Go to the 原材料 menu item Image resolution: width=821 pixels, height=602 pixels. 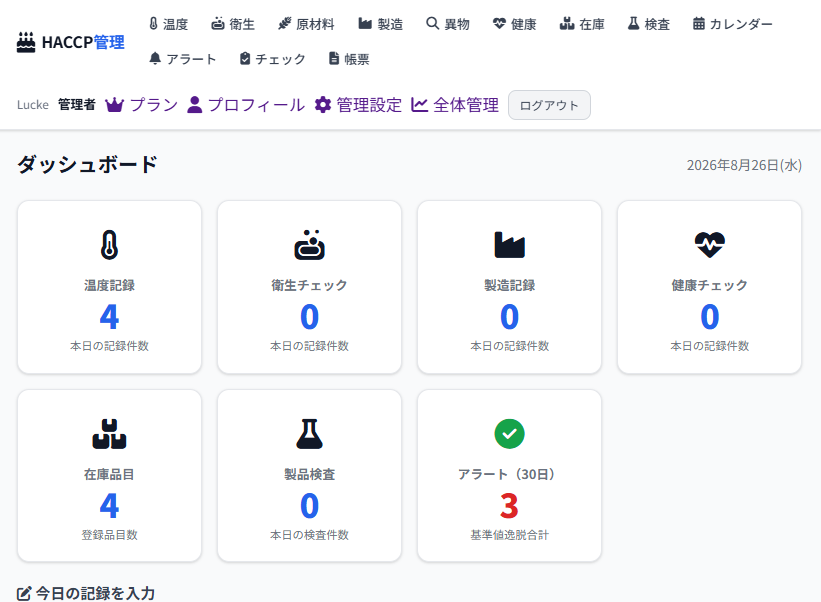coord(306,24)
